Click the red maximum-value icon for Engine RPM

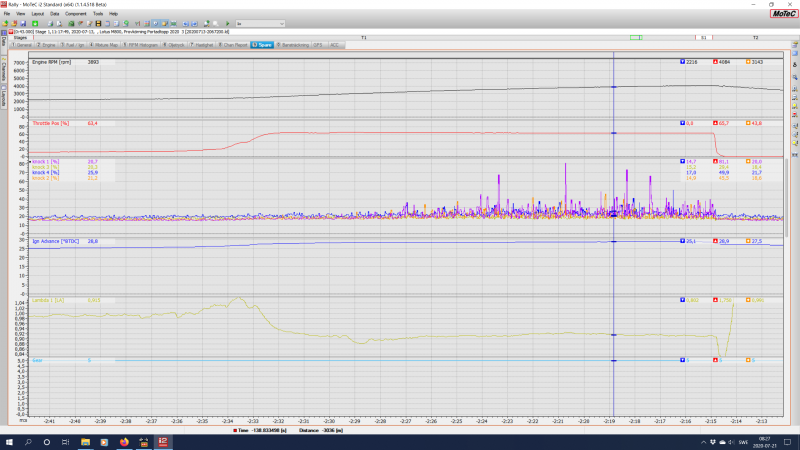click(715, 62)
